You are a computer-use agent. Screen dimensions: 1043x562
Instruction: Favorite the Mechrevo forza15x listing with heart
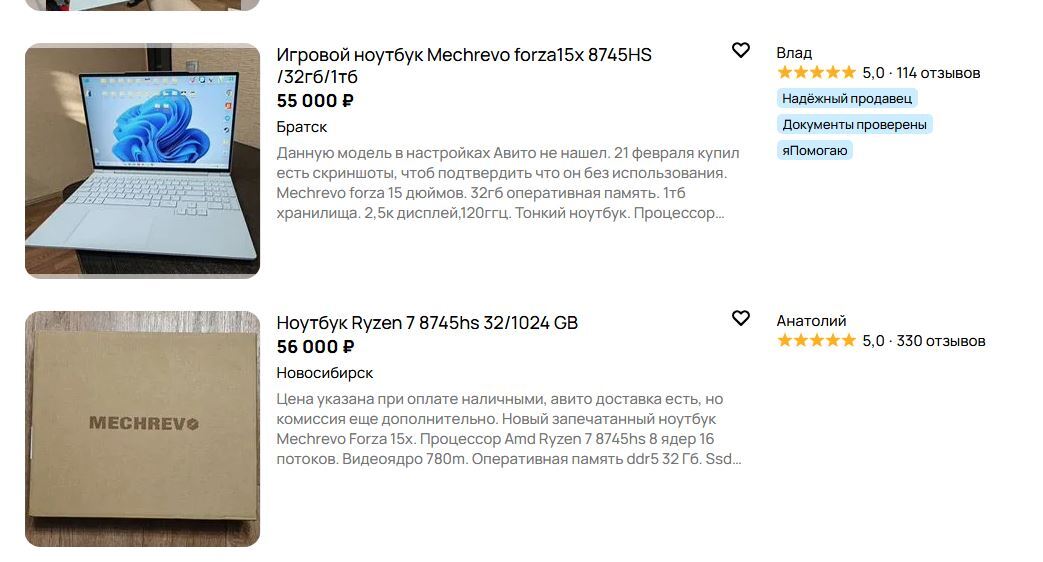(x=740, y=50)
